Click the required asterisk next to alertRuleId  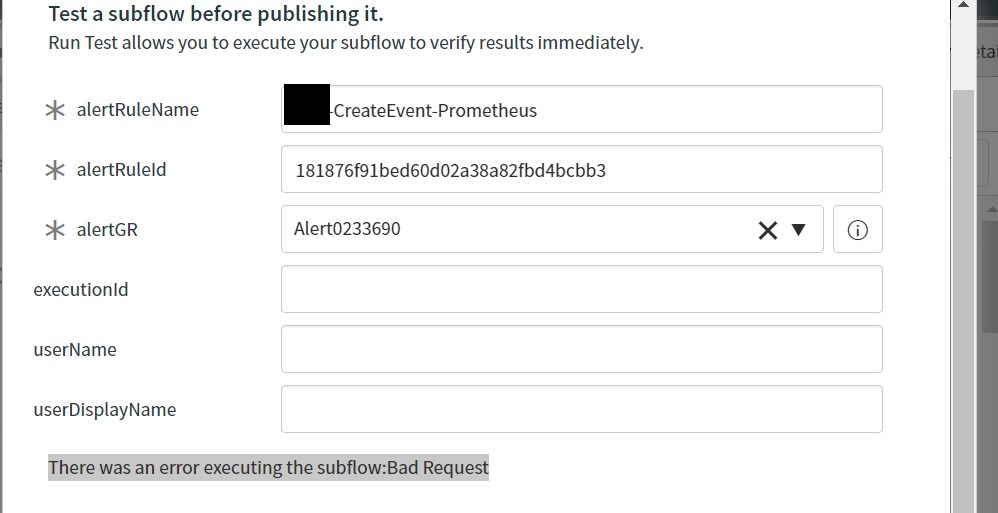click(x=55, y=170)
